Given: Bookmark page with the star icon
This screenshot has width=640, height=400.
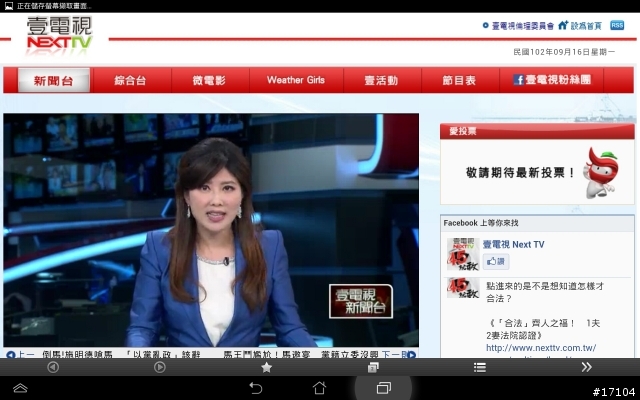Looking at the screenshot, I should (267, 368).
